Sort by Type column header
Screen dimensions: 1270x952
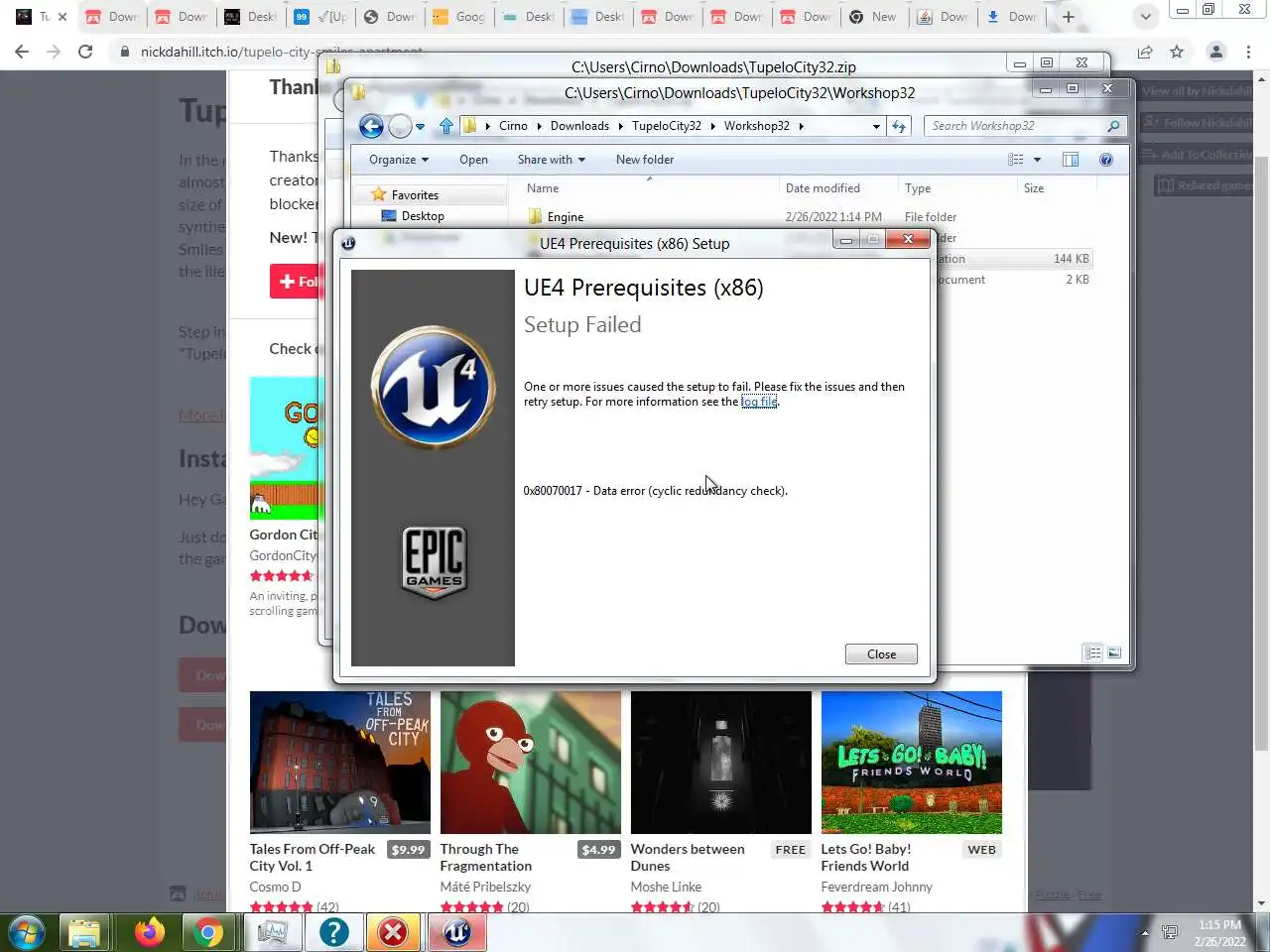[918, 188]
